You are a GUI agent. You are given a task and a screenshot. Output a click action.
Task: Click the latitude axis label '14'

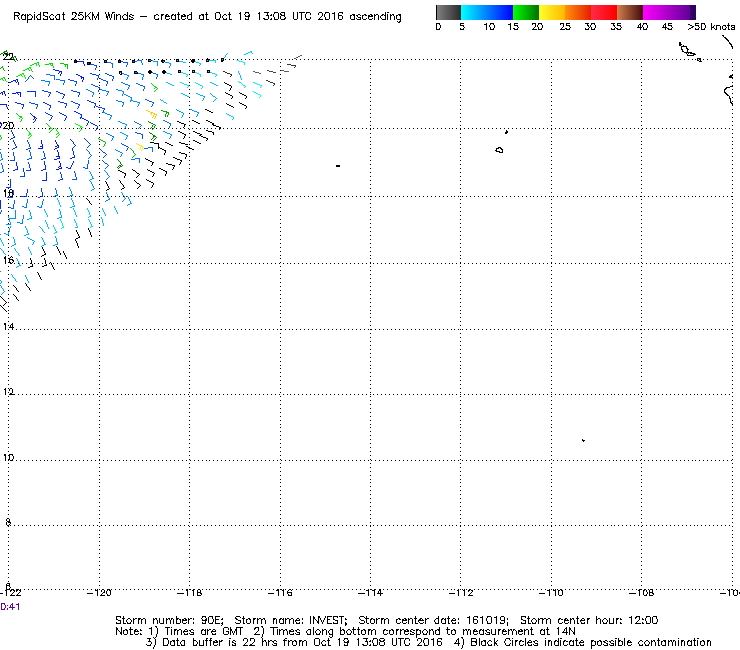coord(8,327)
